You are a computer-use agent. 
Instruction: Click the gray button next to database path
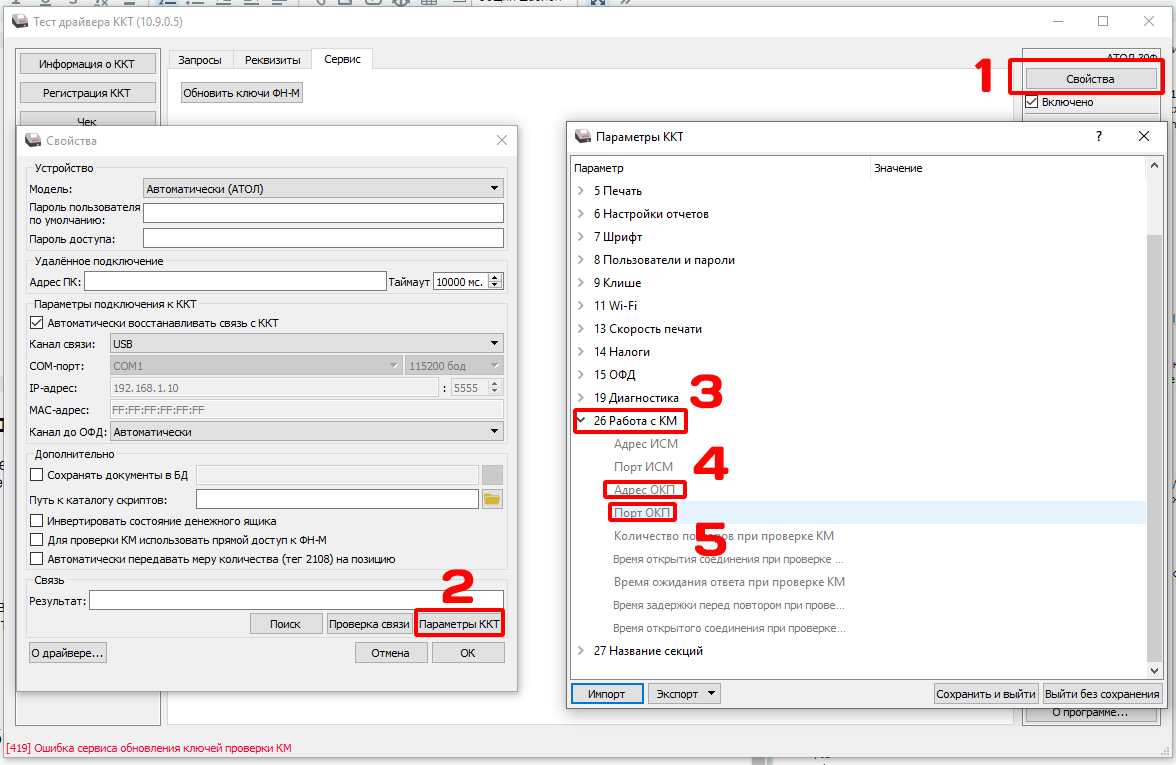pyautogui.click(x=492, y=475)
